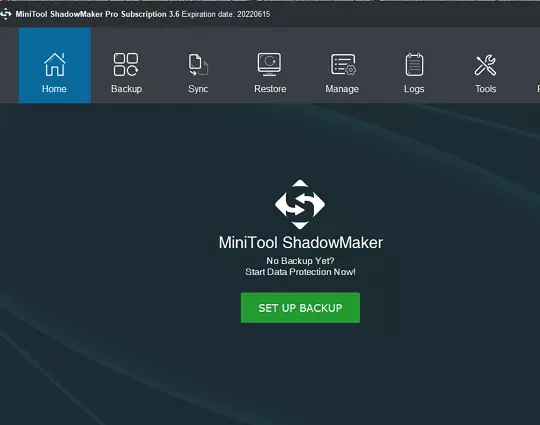The image size is (540, 425).
Task: Go to the Restore tab label
Action: (x=270, y=89)
